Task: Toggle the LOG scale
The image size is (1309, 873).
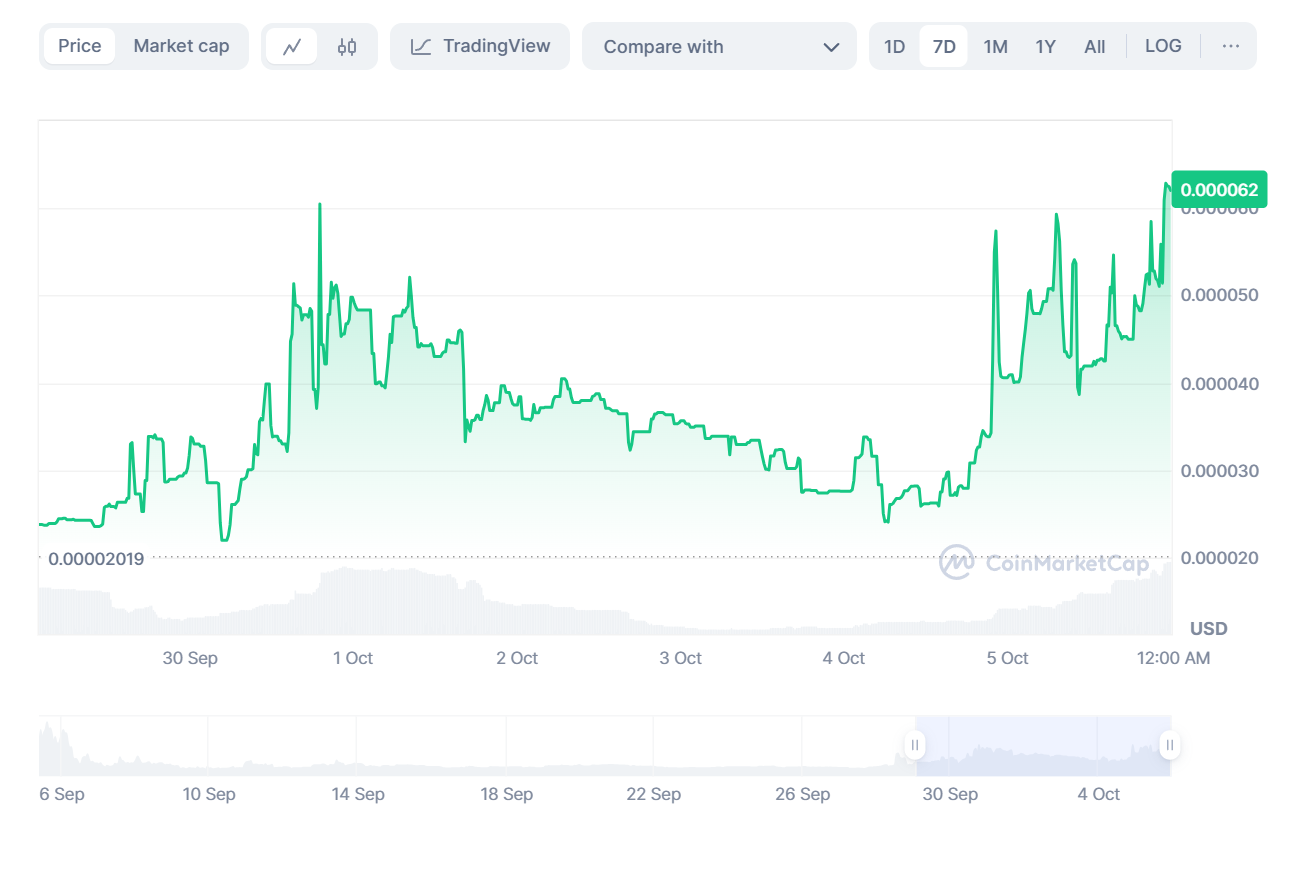Action: [1163, 46]
